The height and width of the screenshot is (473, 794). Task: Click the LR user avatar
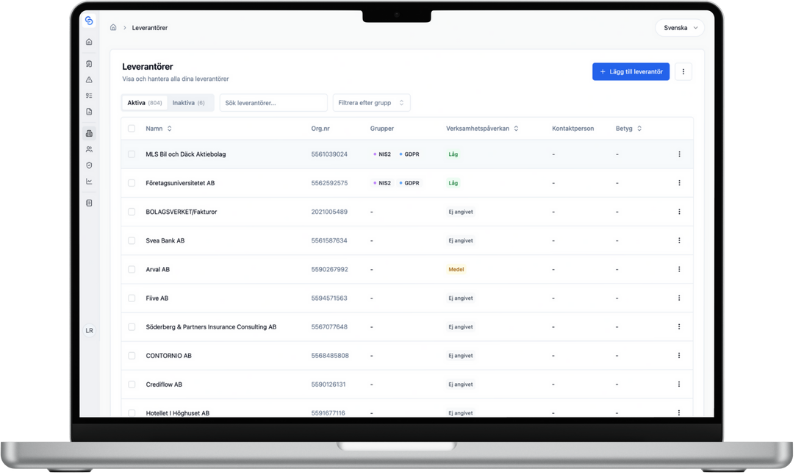pos(89,330)
